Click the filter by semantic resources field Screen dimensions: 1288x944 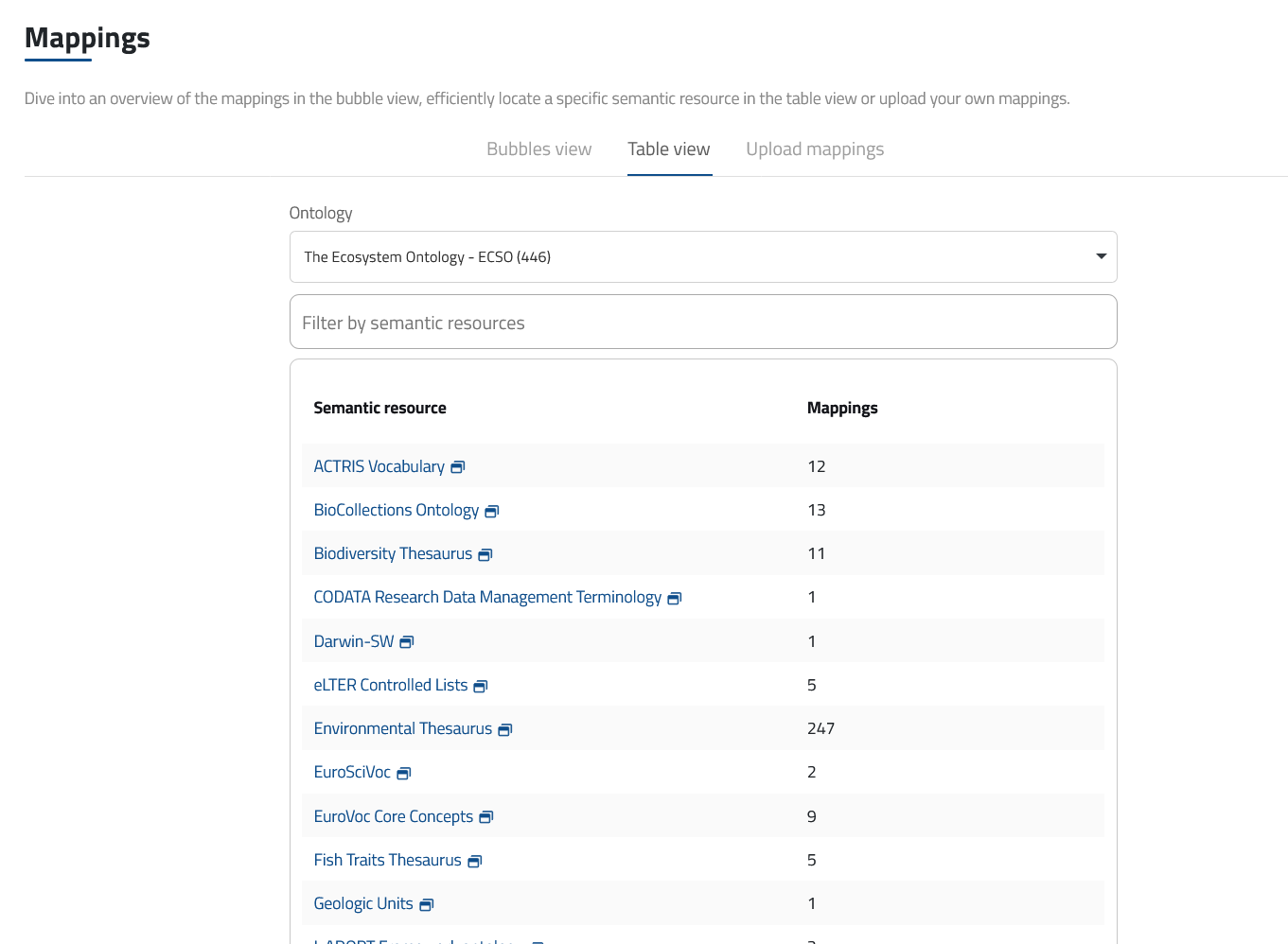tap(703, 322)
